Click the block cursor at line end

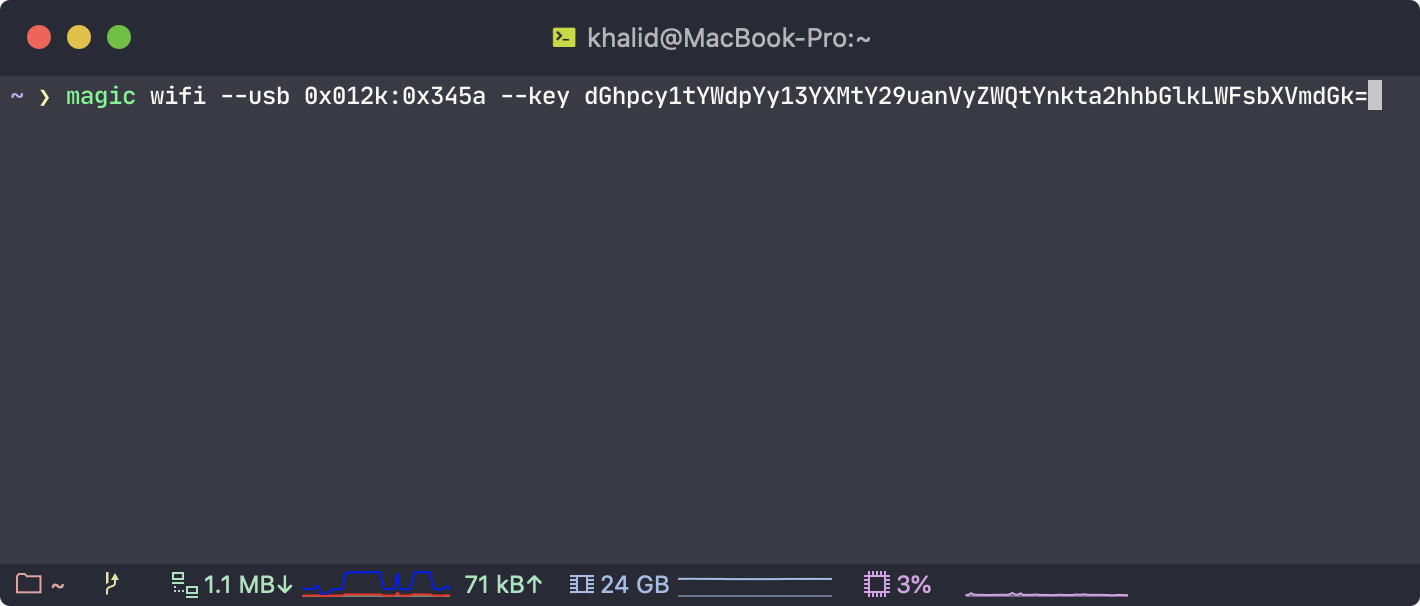coord(1375,96)
